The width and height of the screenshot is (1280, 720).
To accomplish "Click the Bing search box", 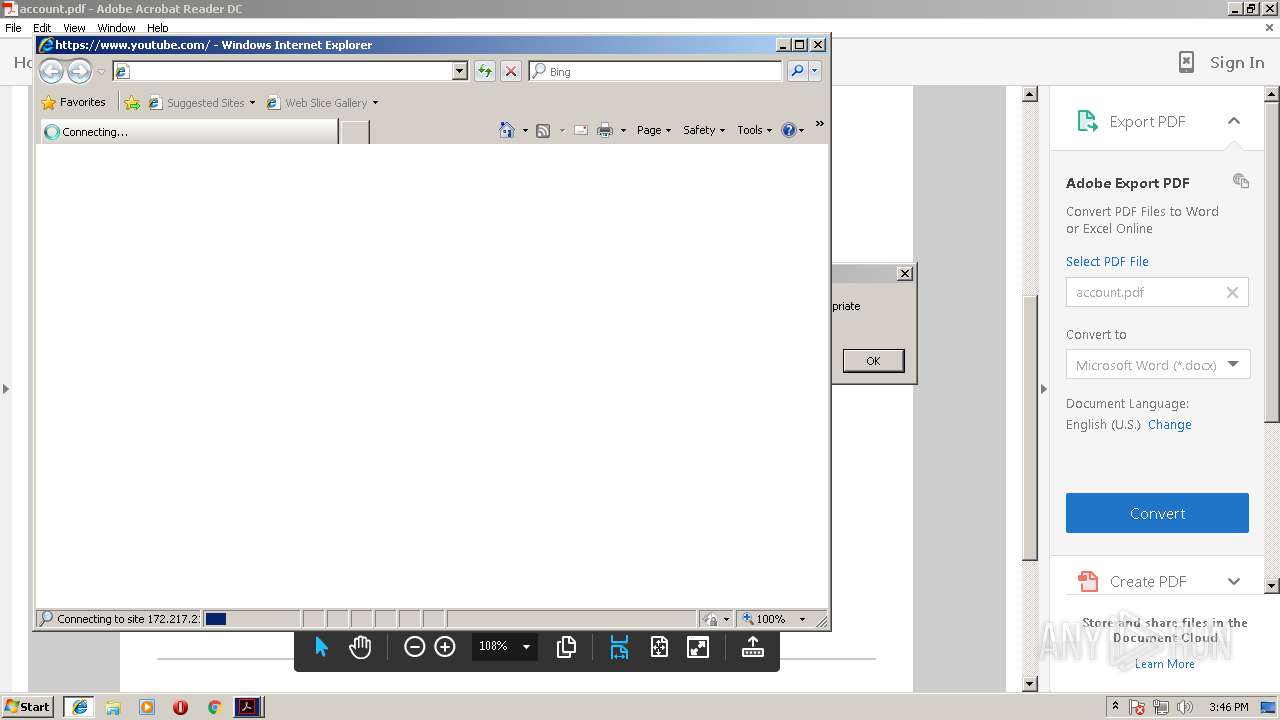I will click(656, 71).
